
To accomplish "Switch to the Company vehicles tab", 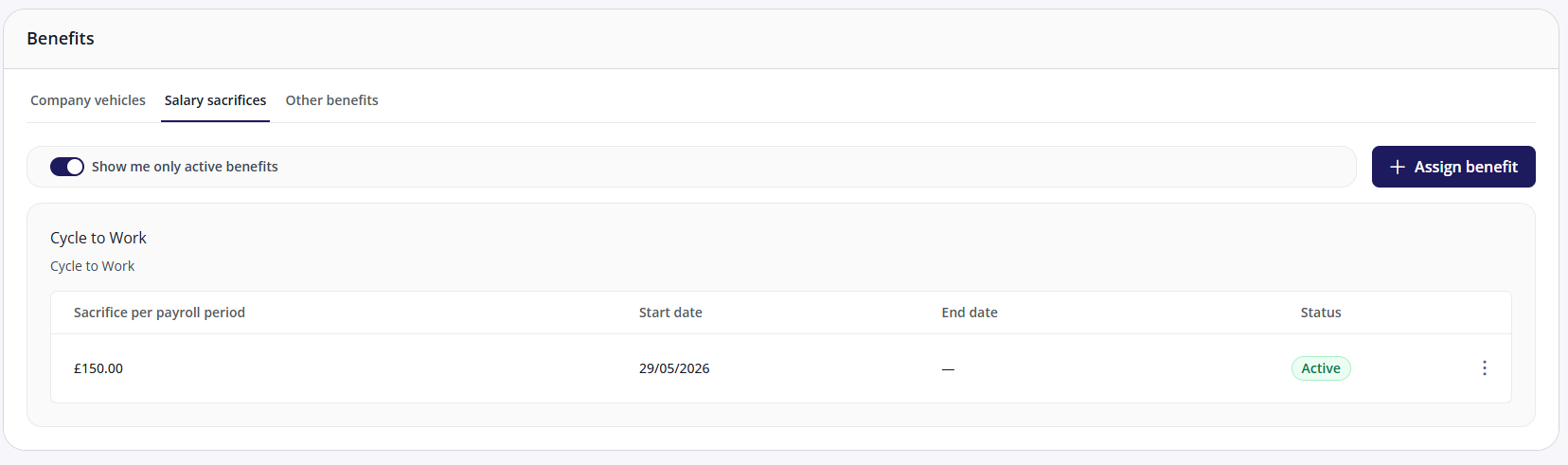I will point(88,100).
